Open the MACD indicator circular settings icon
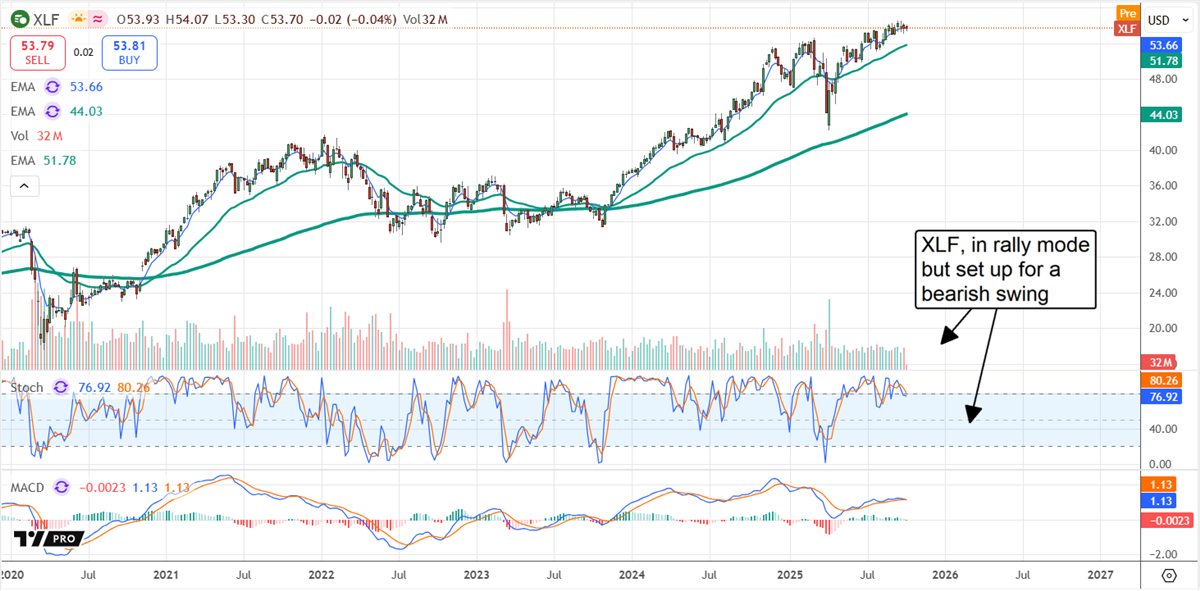This screenshot has width=1200, height=591. (x=59, y=487)
